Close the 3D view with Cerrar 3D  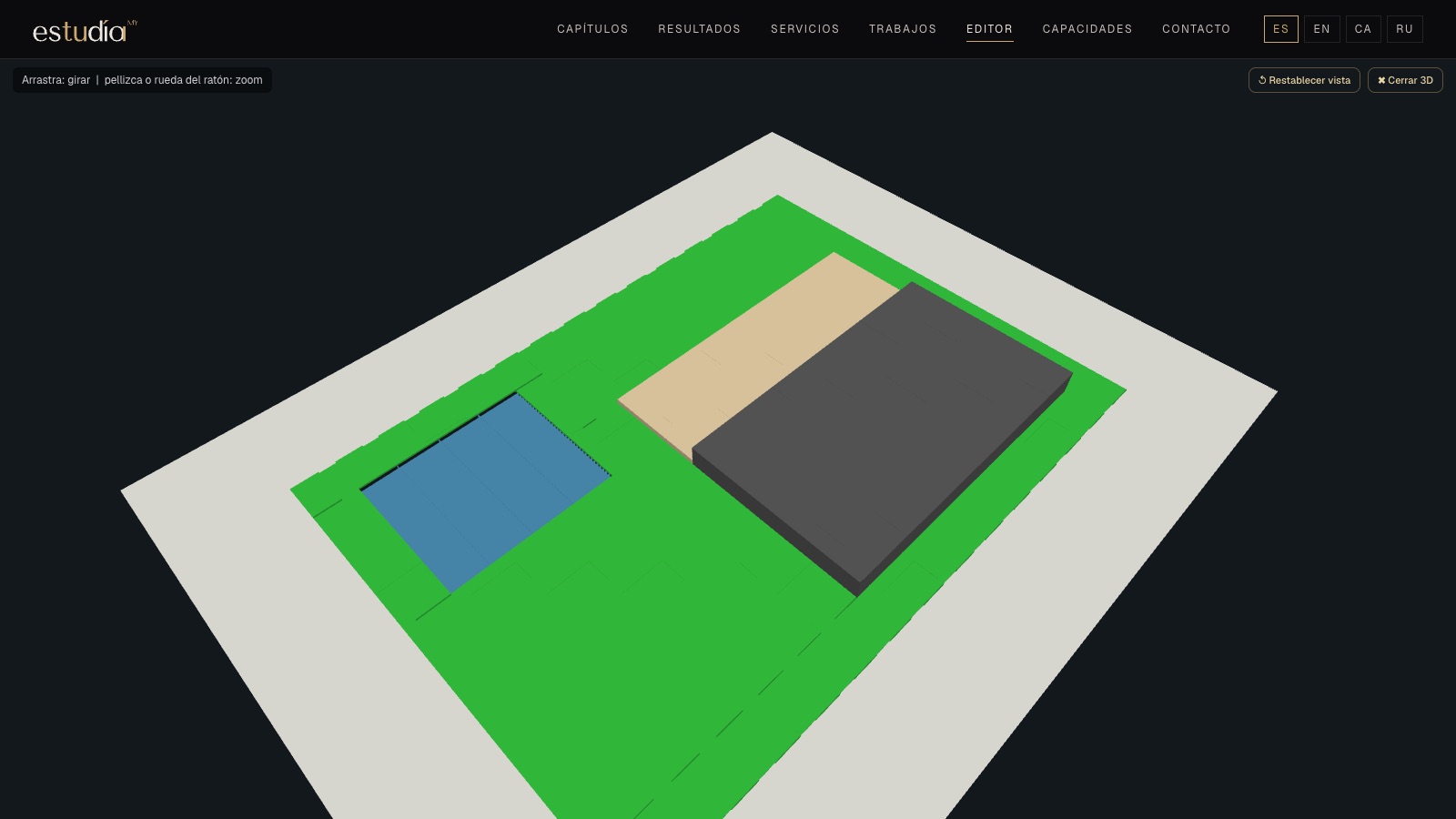1405,80
